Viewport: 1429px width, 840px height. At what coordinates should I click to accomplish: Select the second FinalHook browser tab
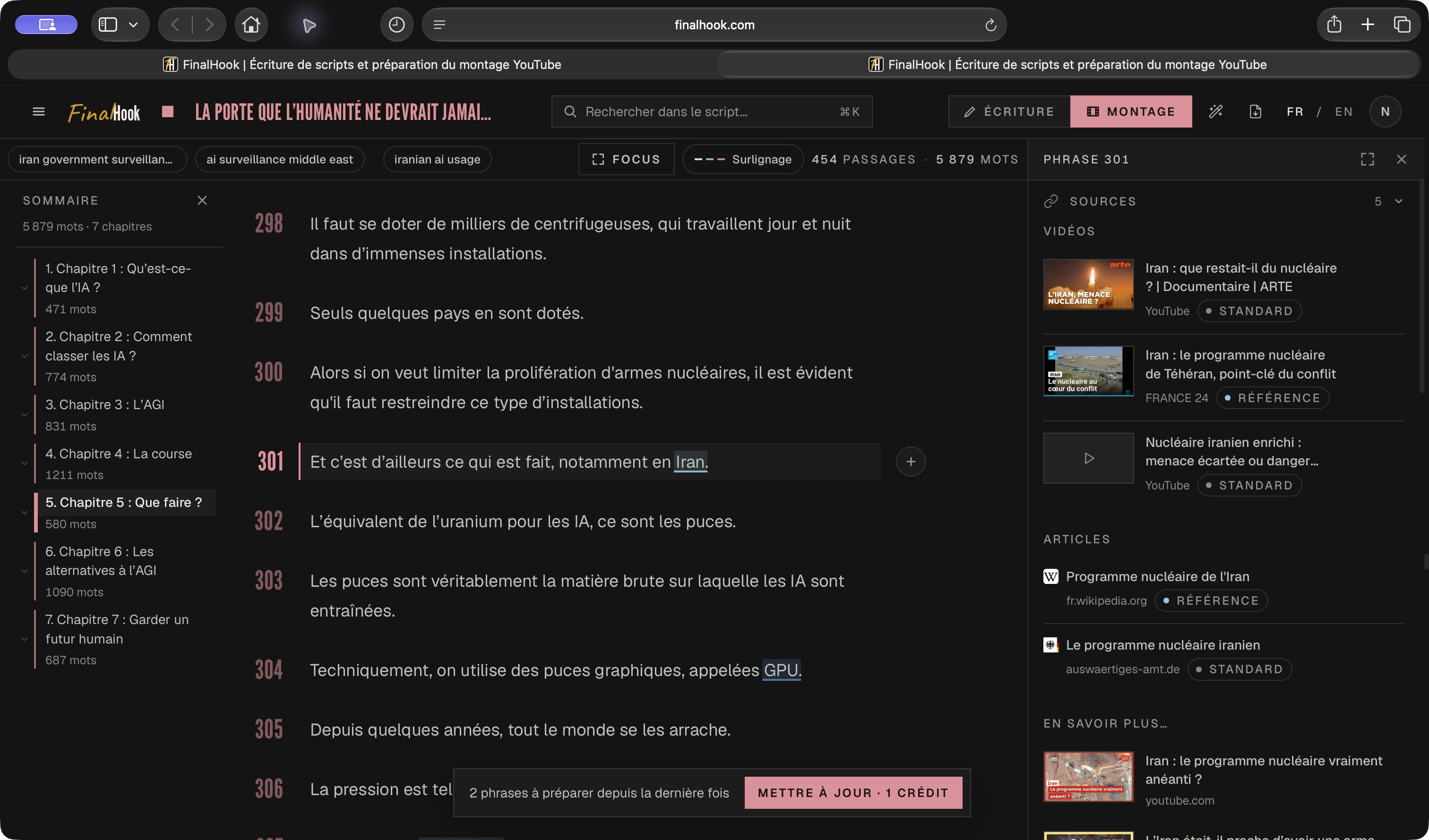(x=1067, y=65)
